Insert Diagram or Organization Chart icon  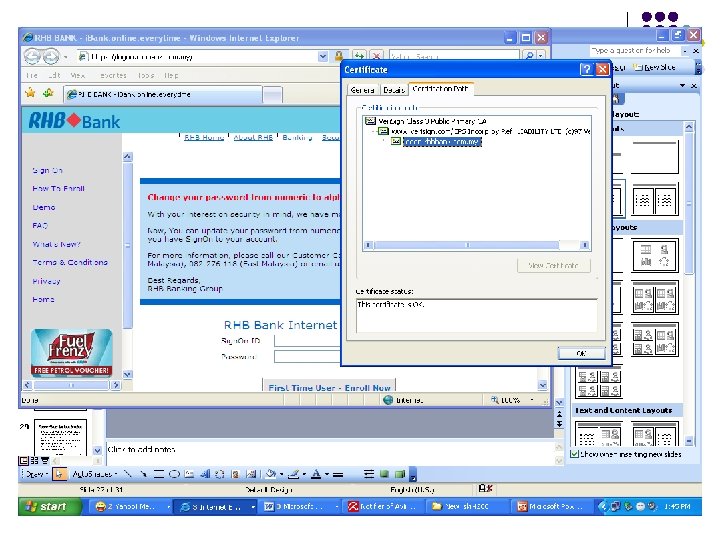(x=220, y=474)
